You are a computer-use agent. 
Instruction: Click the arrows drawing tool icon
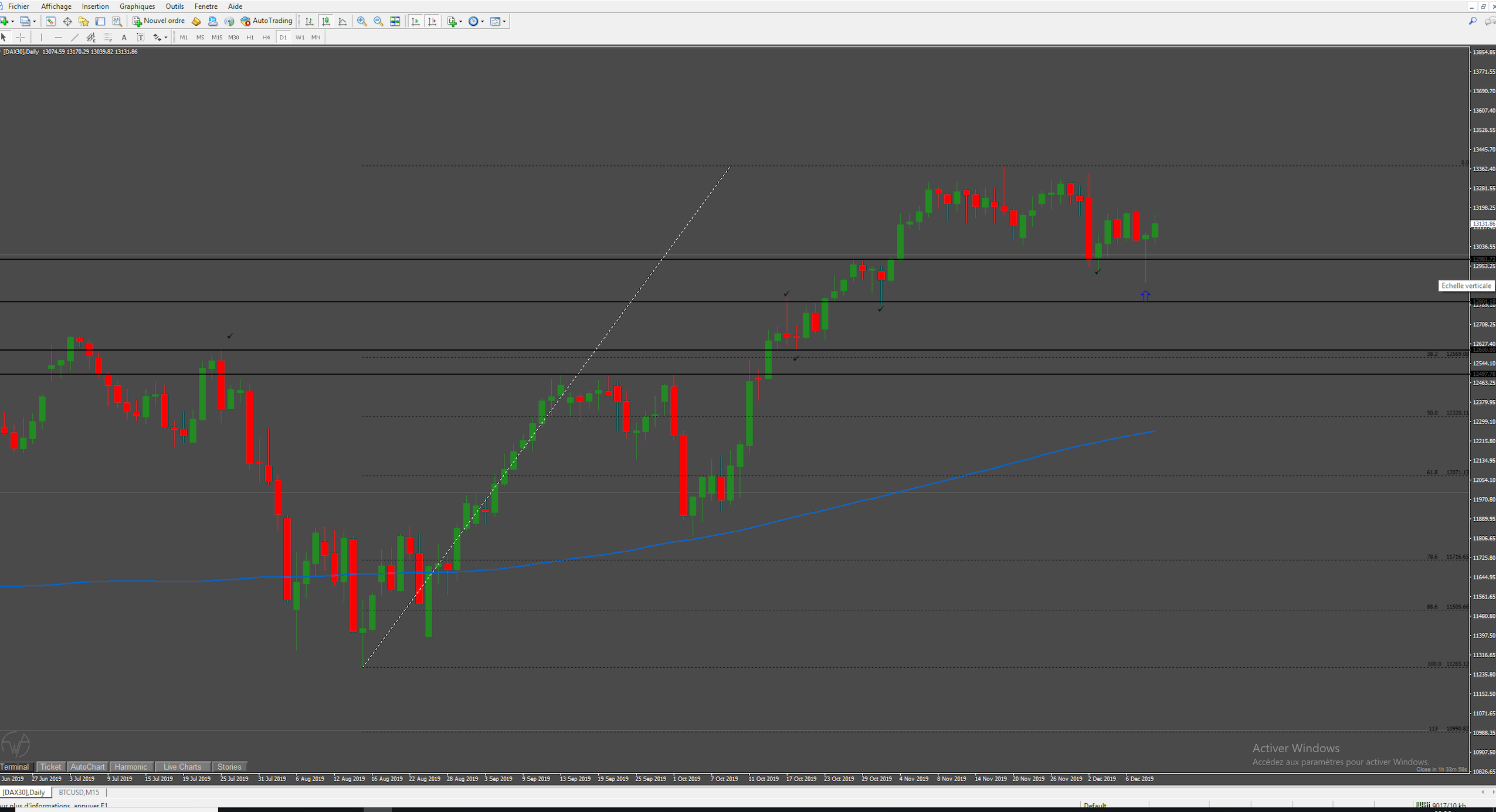tap(157, 38)
